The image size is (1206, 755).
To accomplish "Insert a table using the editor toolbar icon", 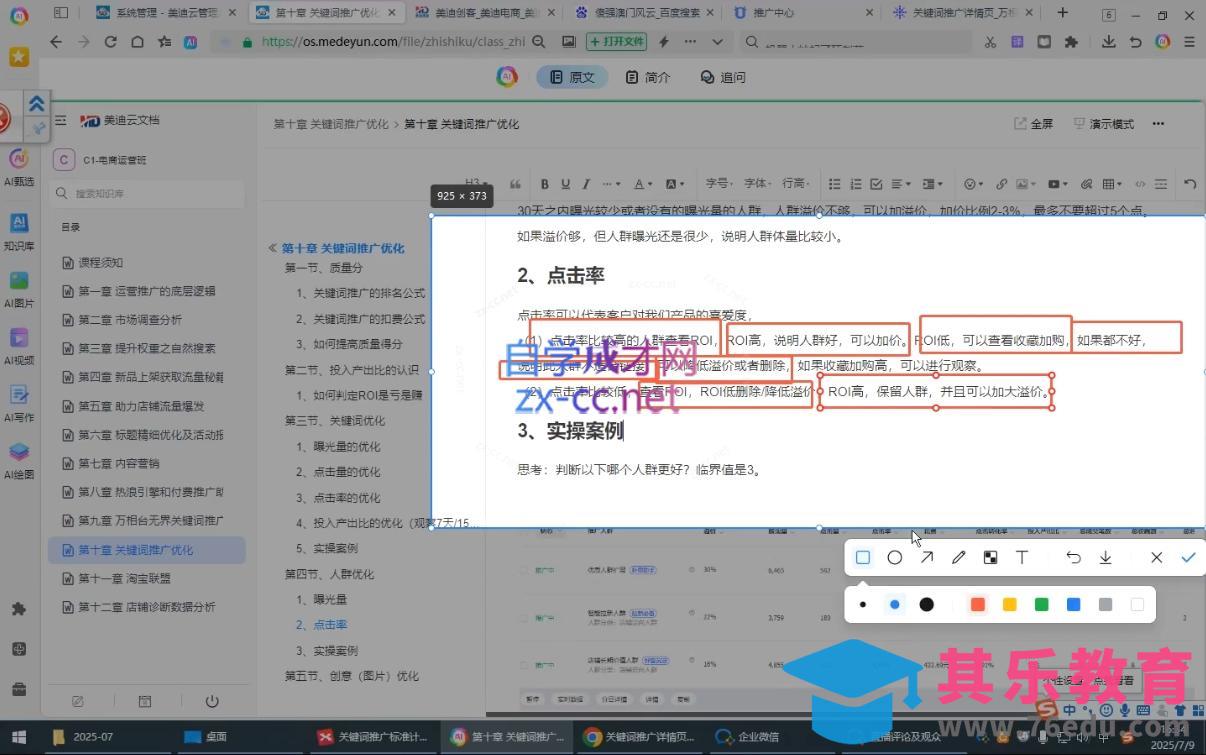I will point(1106,184).
